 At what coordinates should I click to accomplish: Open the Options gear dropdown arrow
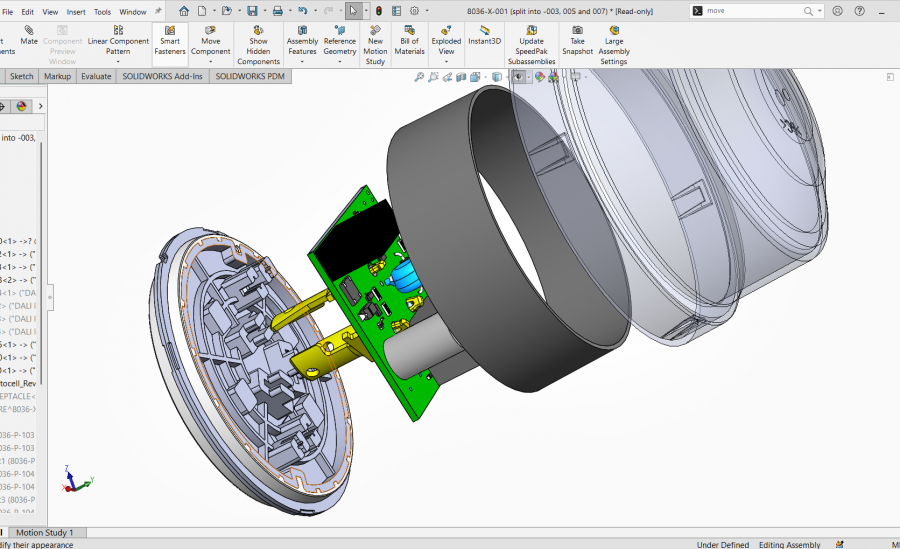coord(426,11)
